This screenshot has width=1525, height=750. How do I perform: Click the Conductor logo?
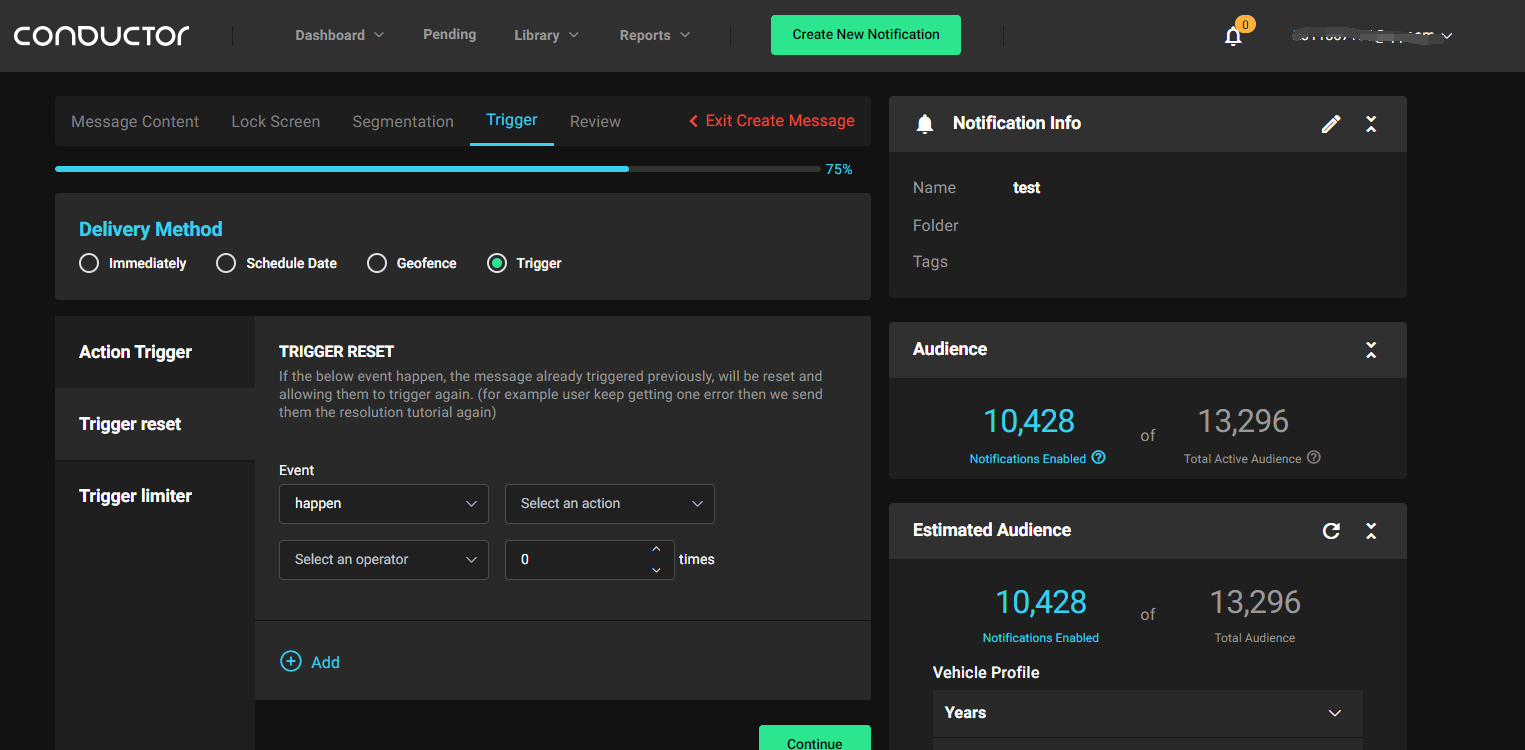click(x=101, y=35)
